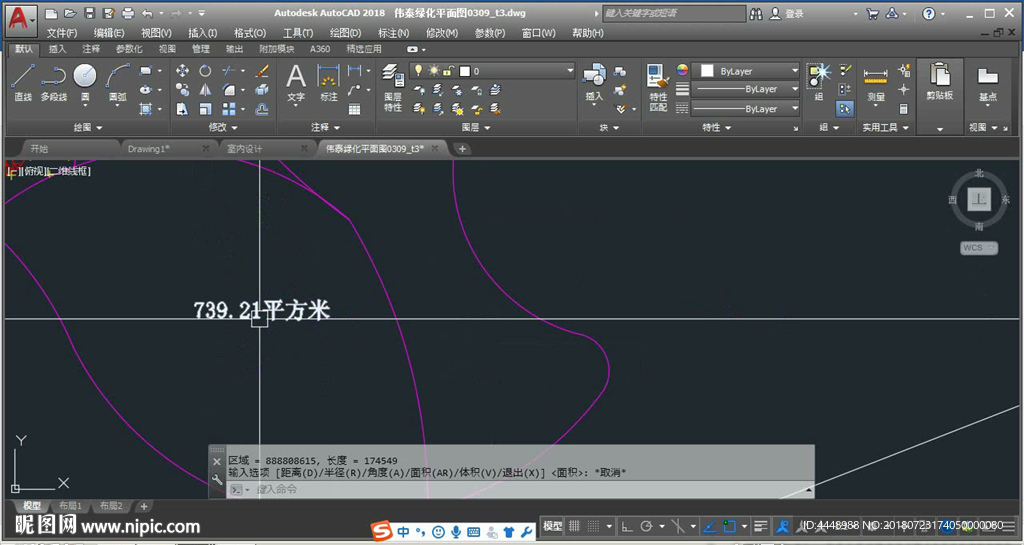This screenshot has height=545, width=1024.
Task: Toggle the layer freeze sun icon
Action: 433,70
